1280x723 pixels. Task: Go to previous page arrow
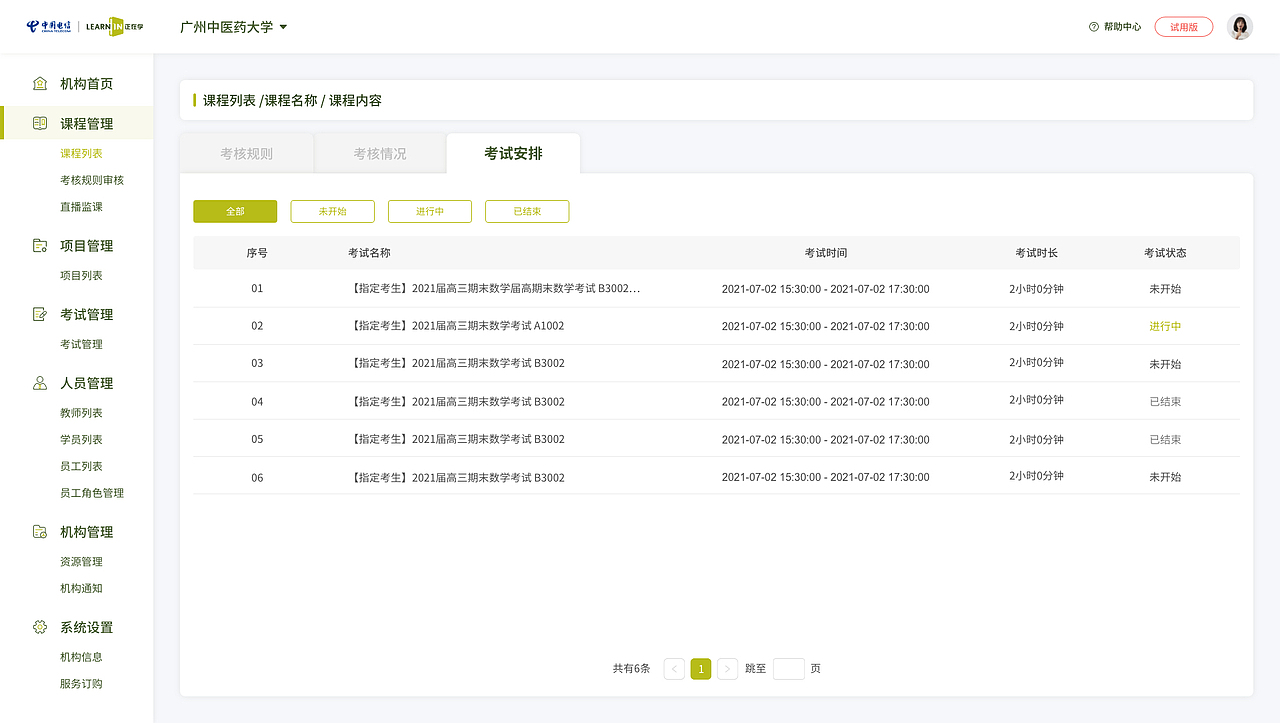674,668
